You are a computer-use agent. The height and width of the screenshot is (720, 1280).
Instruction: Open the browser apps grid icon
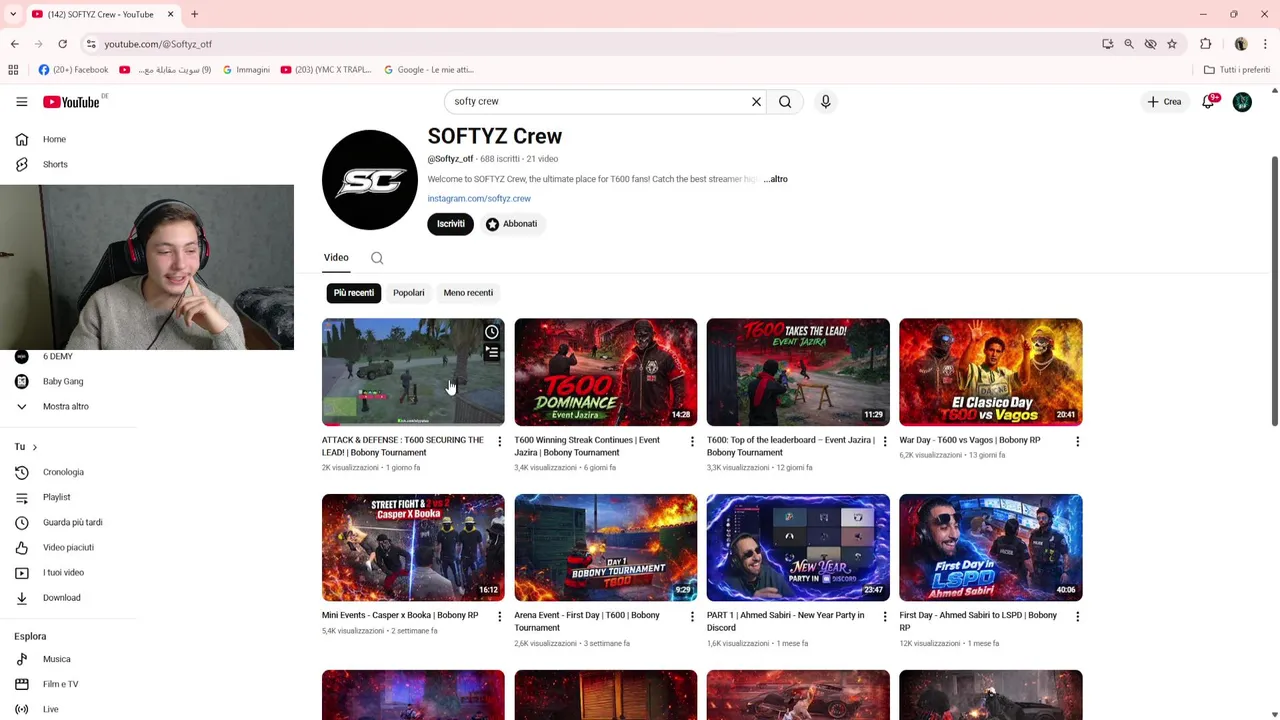pyautogui.click(x=13, y=70)
